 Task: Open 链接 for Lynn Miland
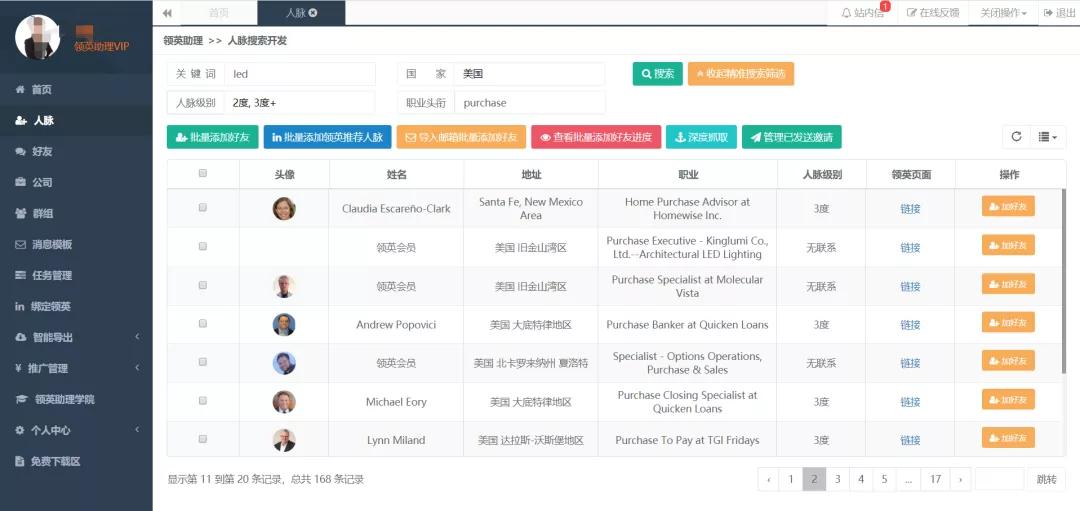[x=910, y=441]
